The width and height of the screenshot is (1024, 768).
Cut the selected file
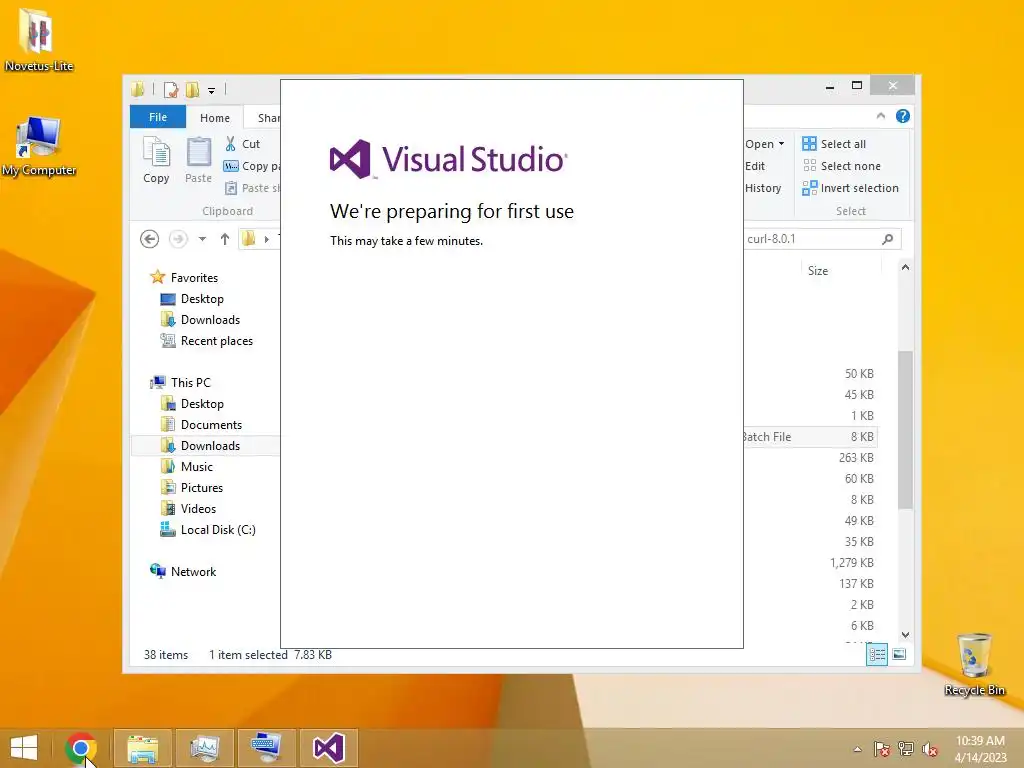click(x=242, y=144)
